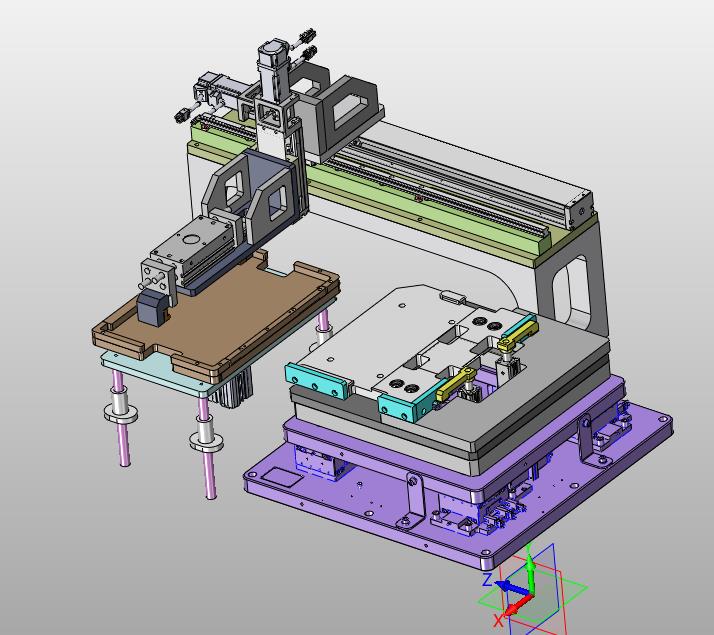Select the dark block sitting on brown tray

pos(153,308)
